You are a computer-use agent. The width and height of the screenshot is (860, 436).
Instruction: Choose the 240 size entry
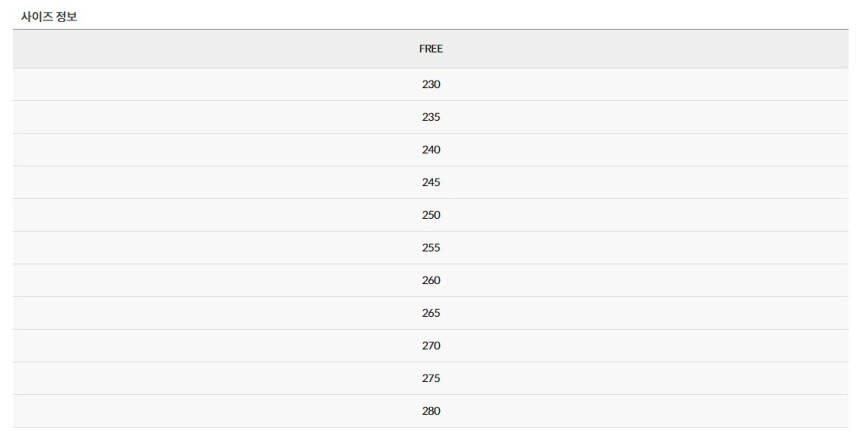431,150
